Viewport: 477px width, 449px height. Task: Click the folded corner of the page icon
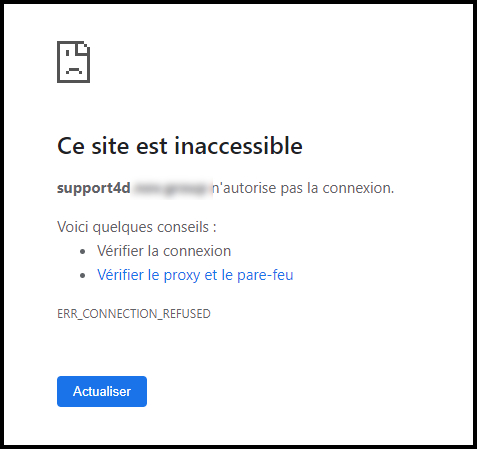click(83, 48)
